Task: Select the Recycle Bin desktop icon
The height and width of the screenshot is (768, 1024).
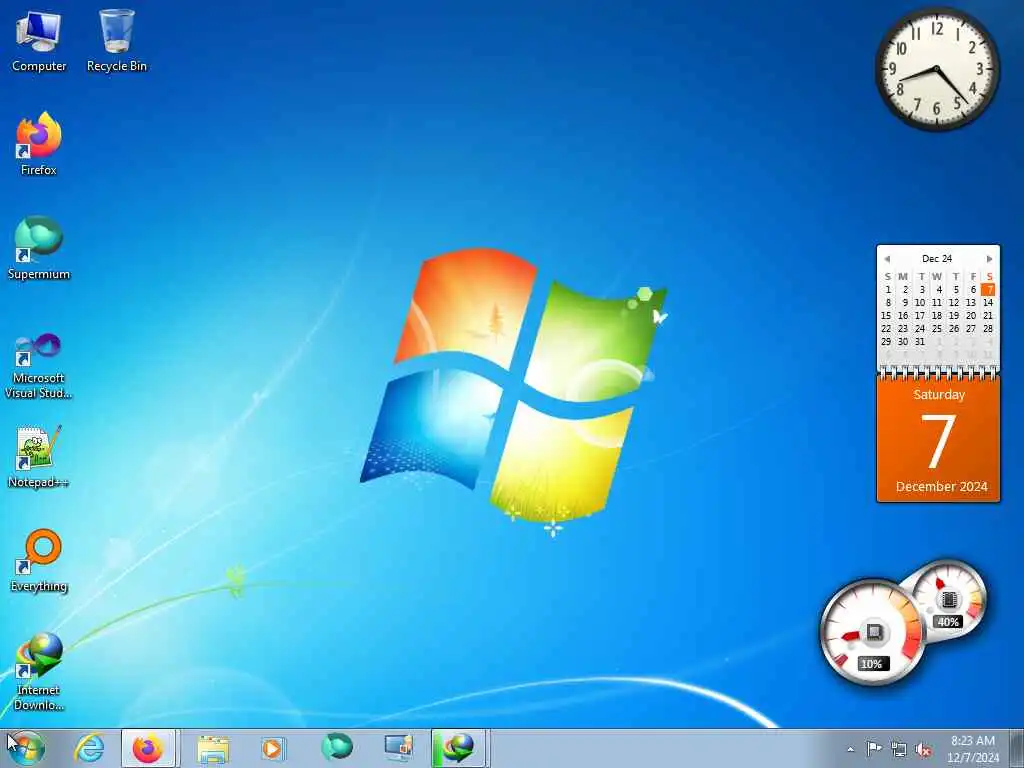Action: 117,40
